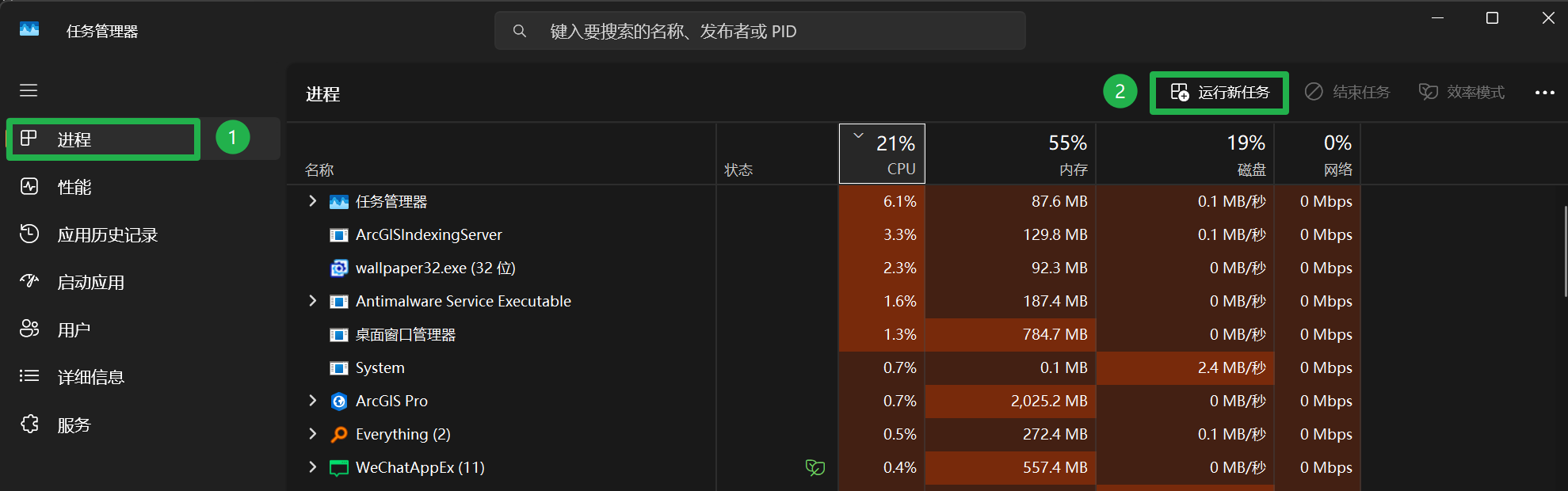
Task: Click the Users (用户) sidebar icon
Action: (29, 329)
